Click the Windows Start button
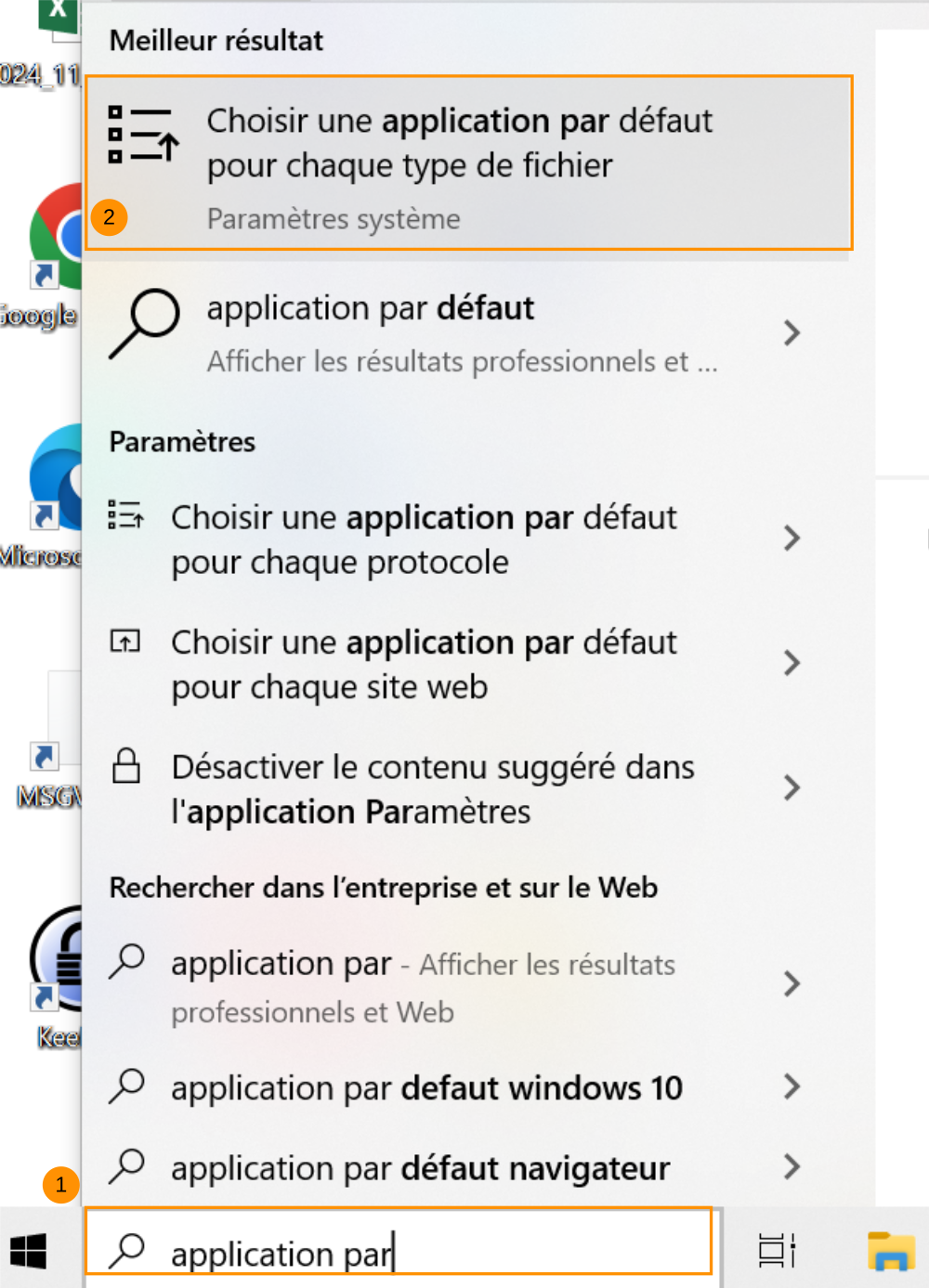The height and width of the screenshot is (1288, 929). [28, 1251]
